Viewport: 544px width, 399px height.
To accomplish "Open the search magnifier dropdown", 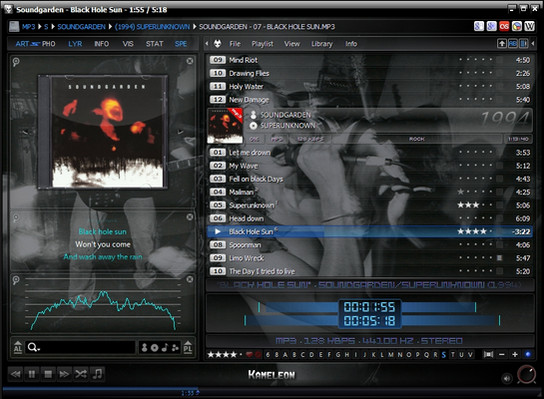I will pos(34,347).
